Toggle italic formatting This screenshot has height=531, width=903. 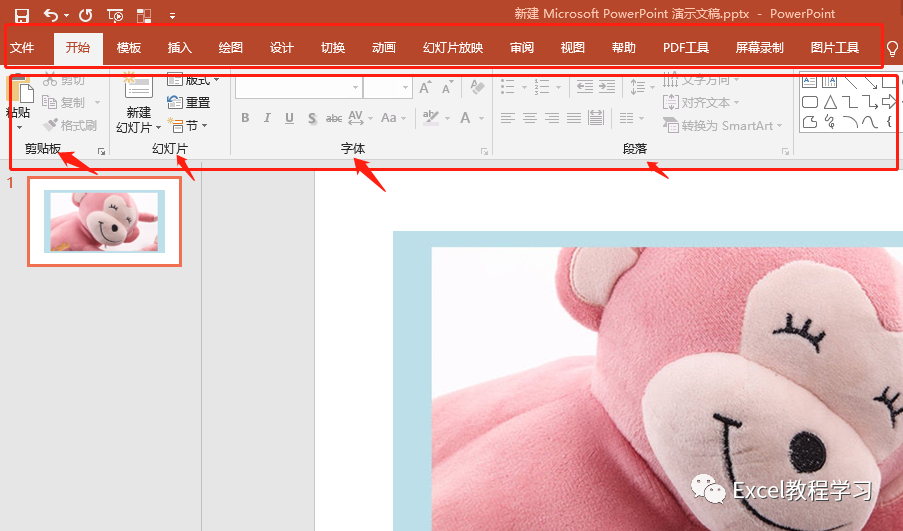click(x=267, y=118)
